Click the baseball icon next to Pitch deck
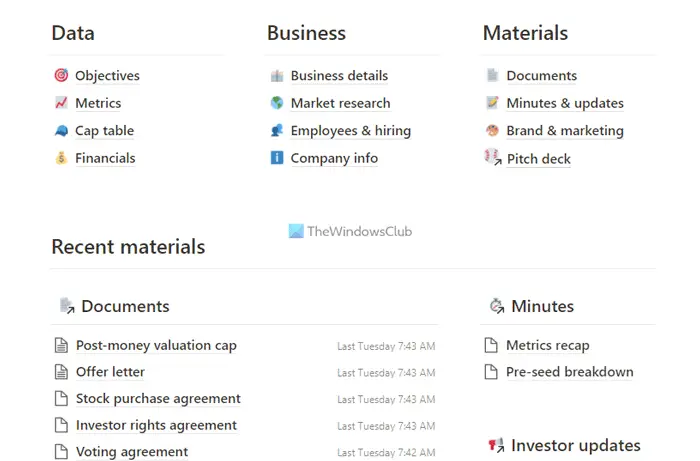The width and height of the screenshot is (700, 461). [493, 157]
